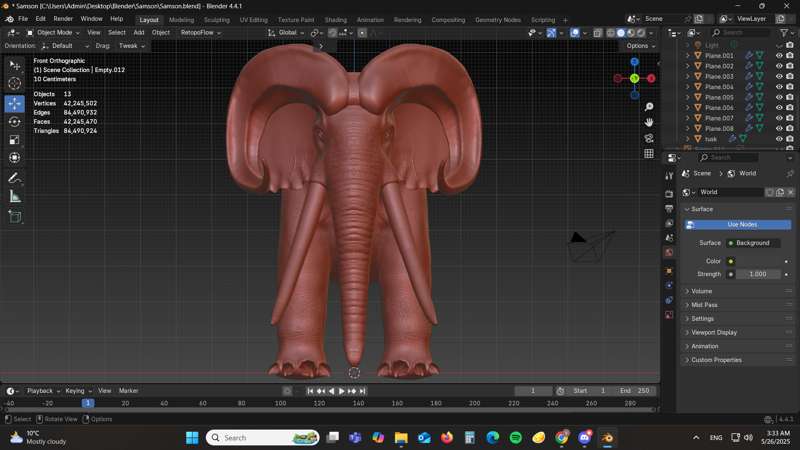The width and height of the screenshot is (800, 450).
Task: Adjust the Strength value slider
Action: tap(758, 273)
